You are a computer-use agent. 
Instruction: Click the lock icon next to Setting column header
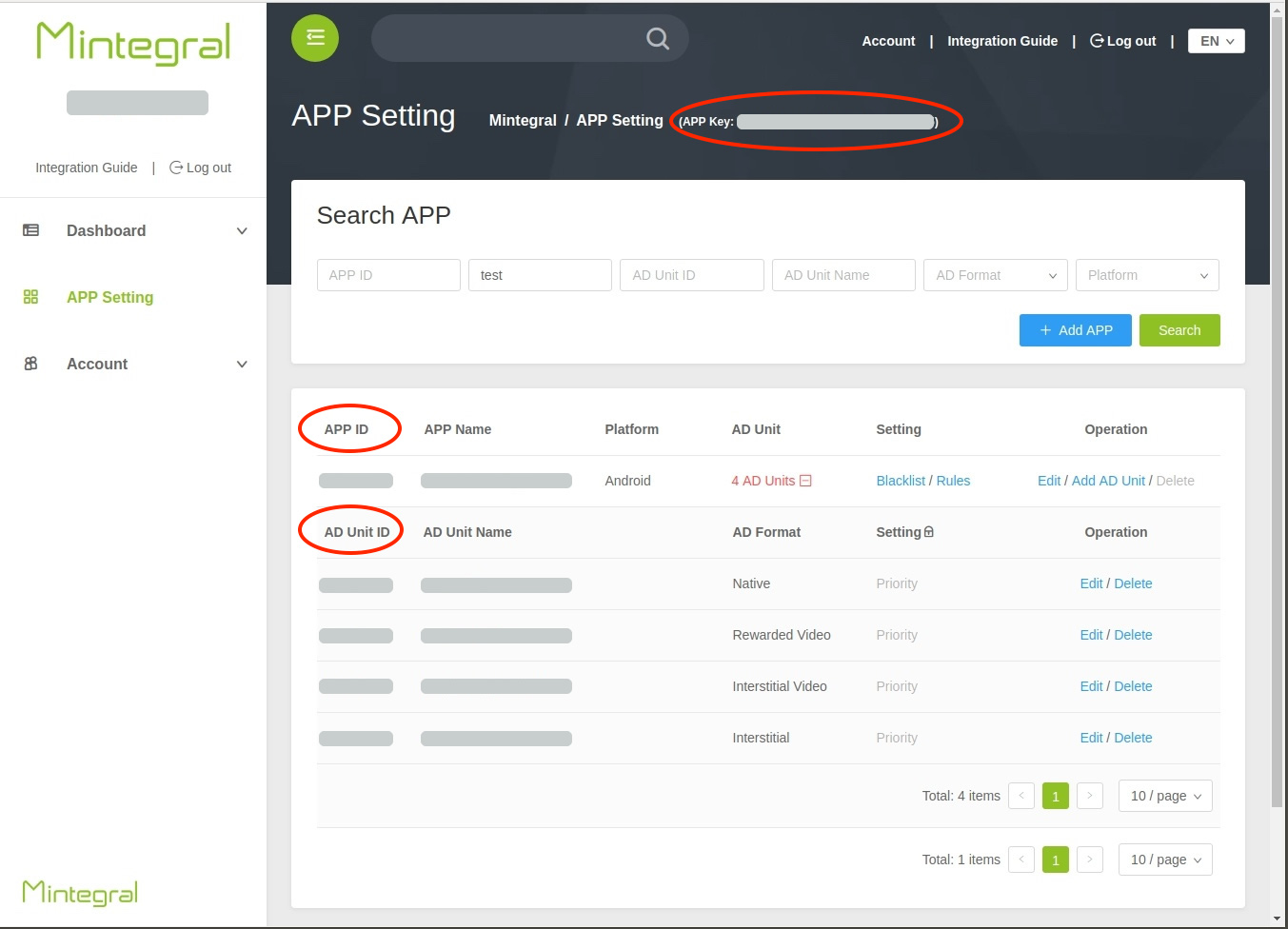pyautogui.click(x=929, y=531)
